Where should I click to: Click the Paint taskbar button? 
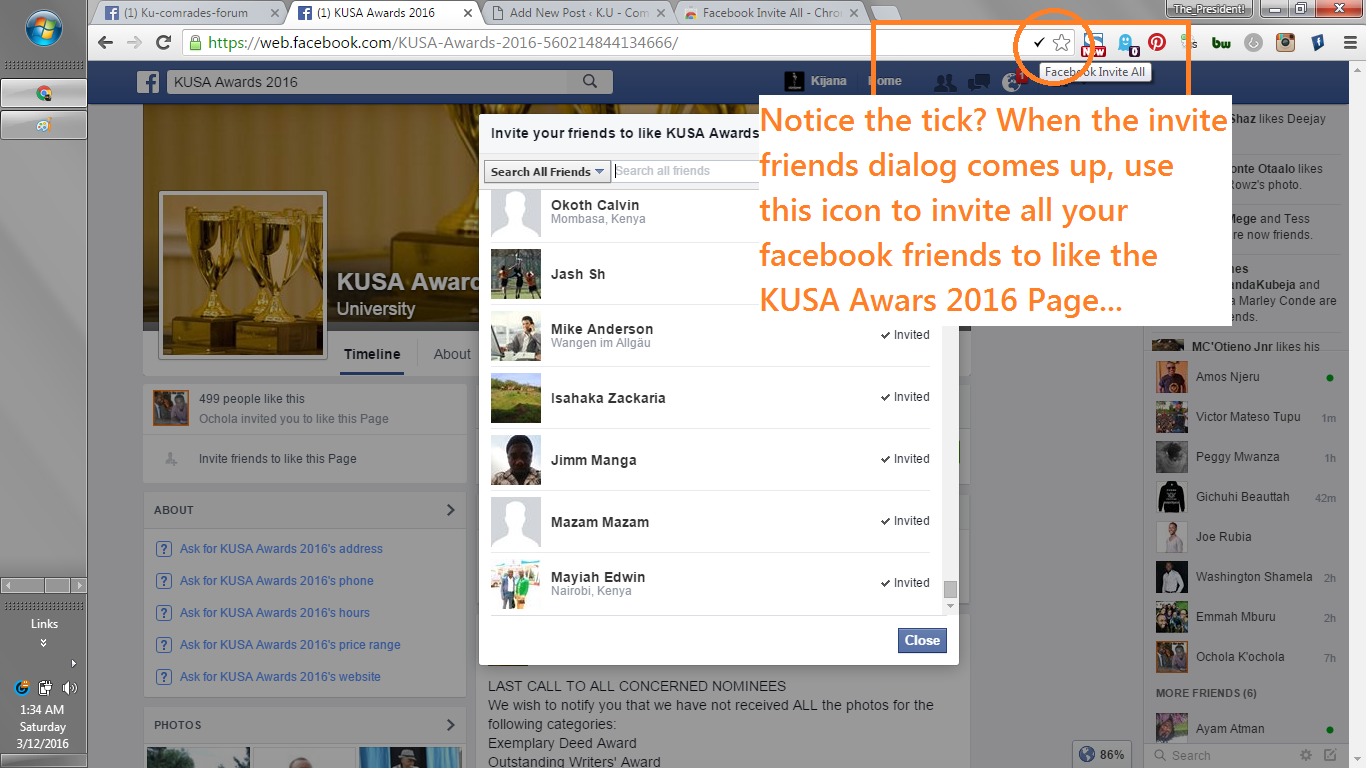[x=44, y=125]
